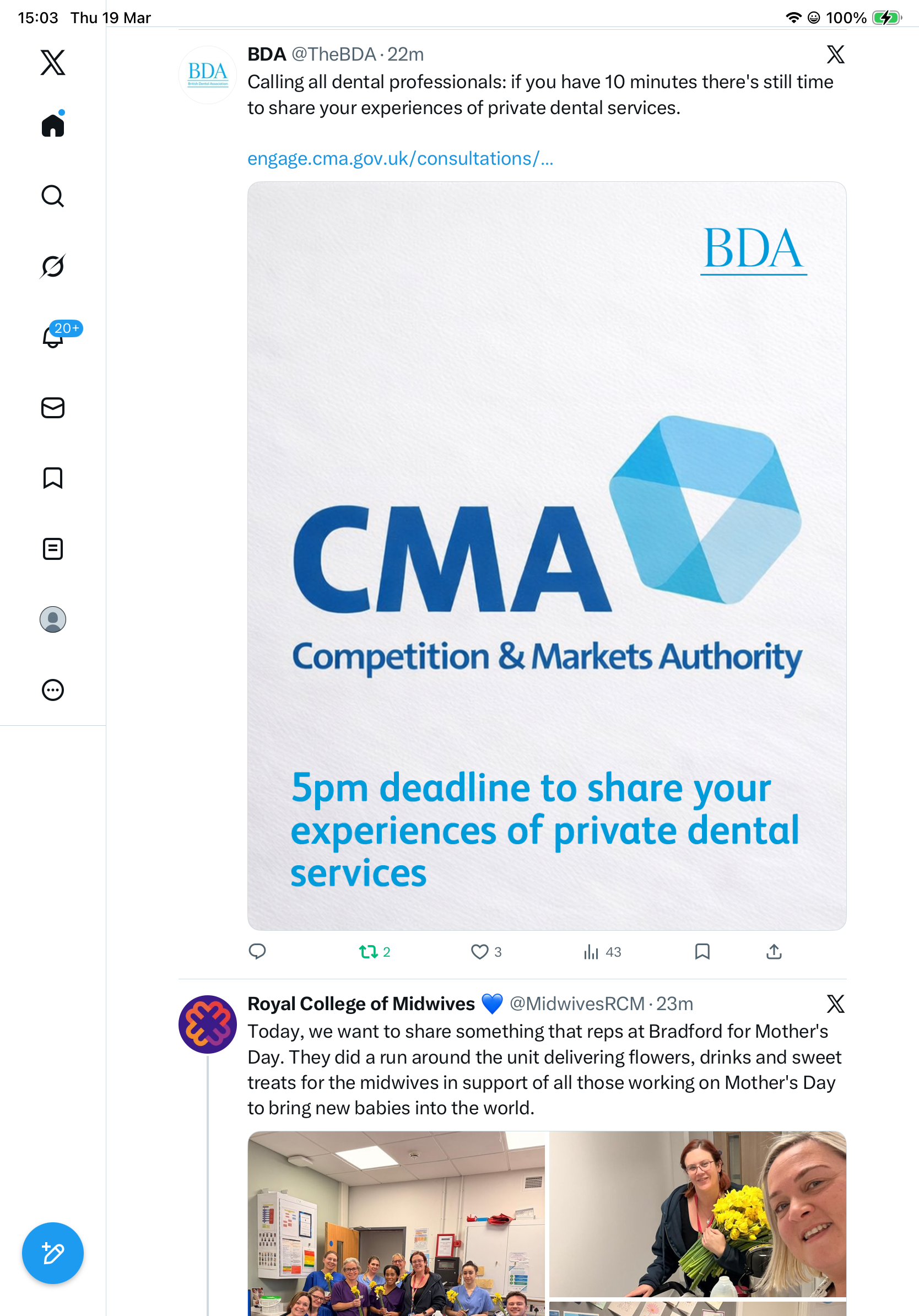Image resolution: width=919 pixels, height=1316 pixels.
Task: Open Grok menu on Midwives tweet
Action: click(835, 1004)
